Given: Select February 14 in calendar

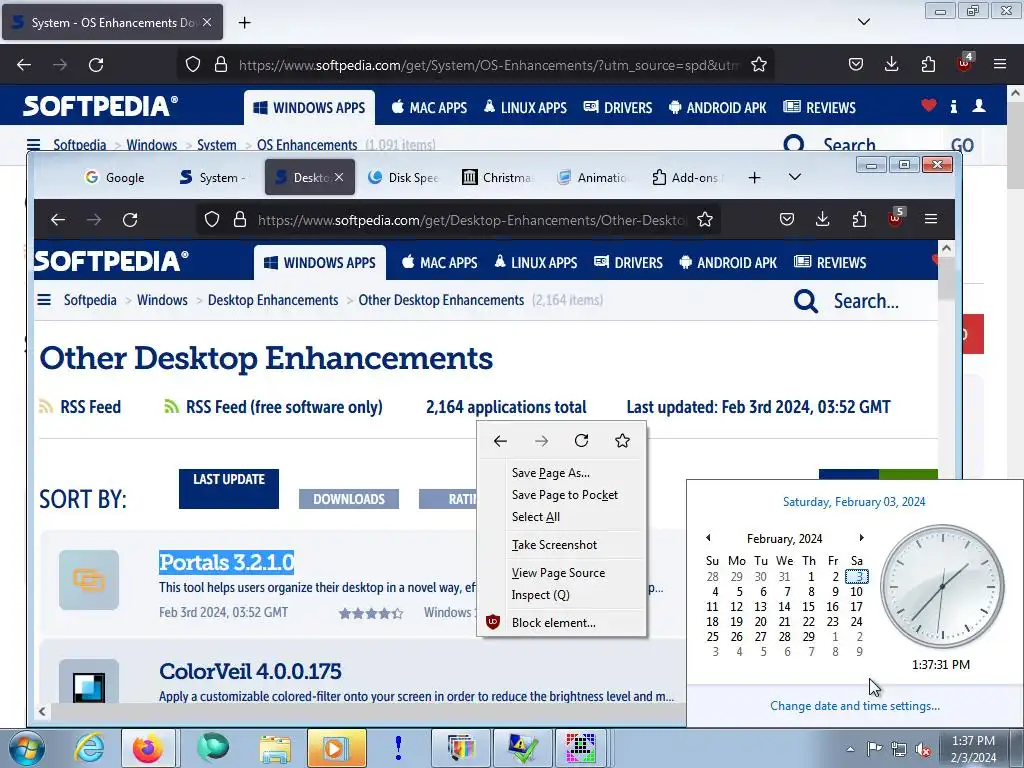Looking at the screenshot, I should 784,607.
